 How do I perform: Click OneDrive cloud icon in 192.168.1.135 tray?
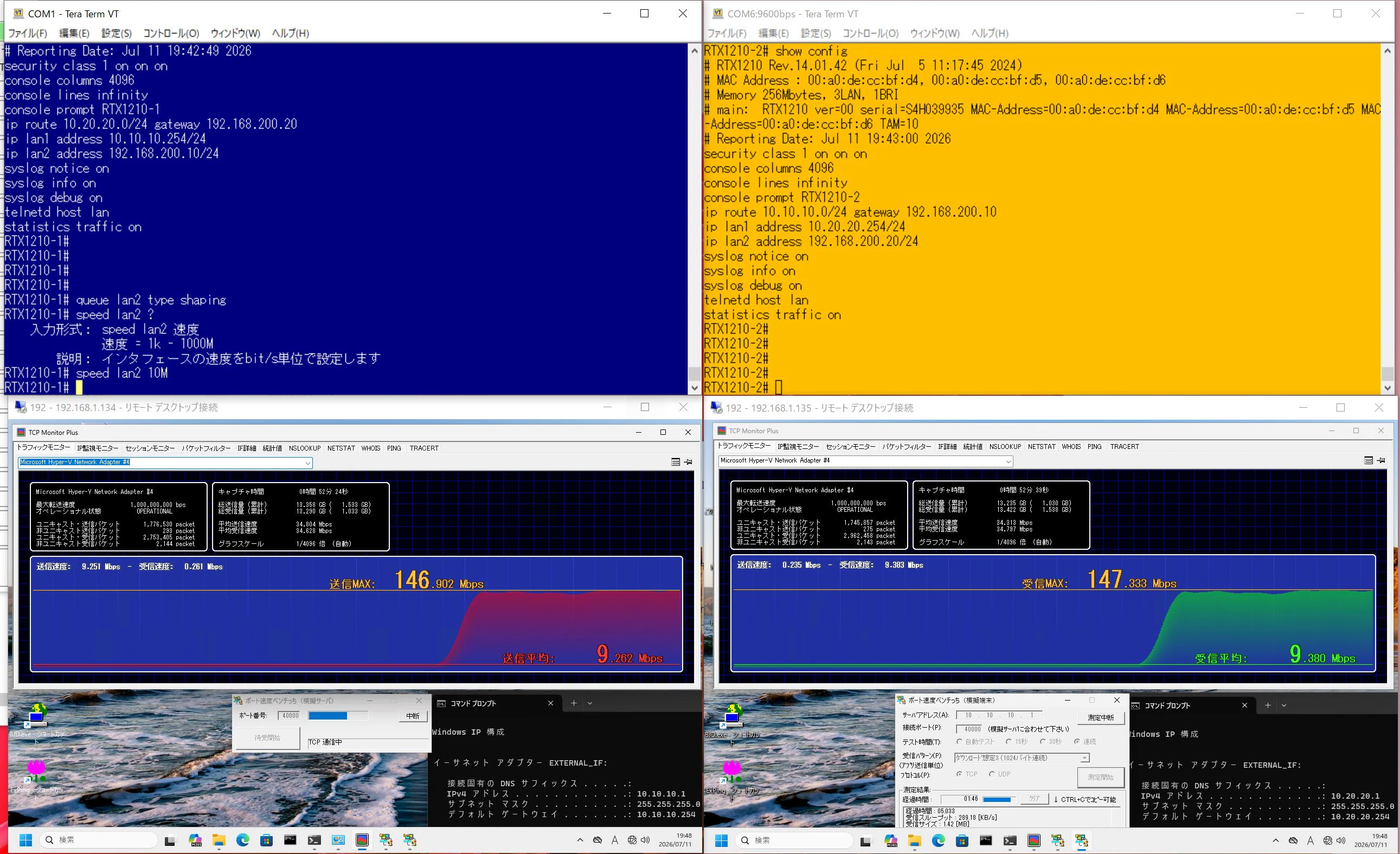pyautogui.click(x=1293, y=840)
